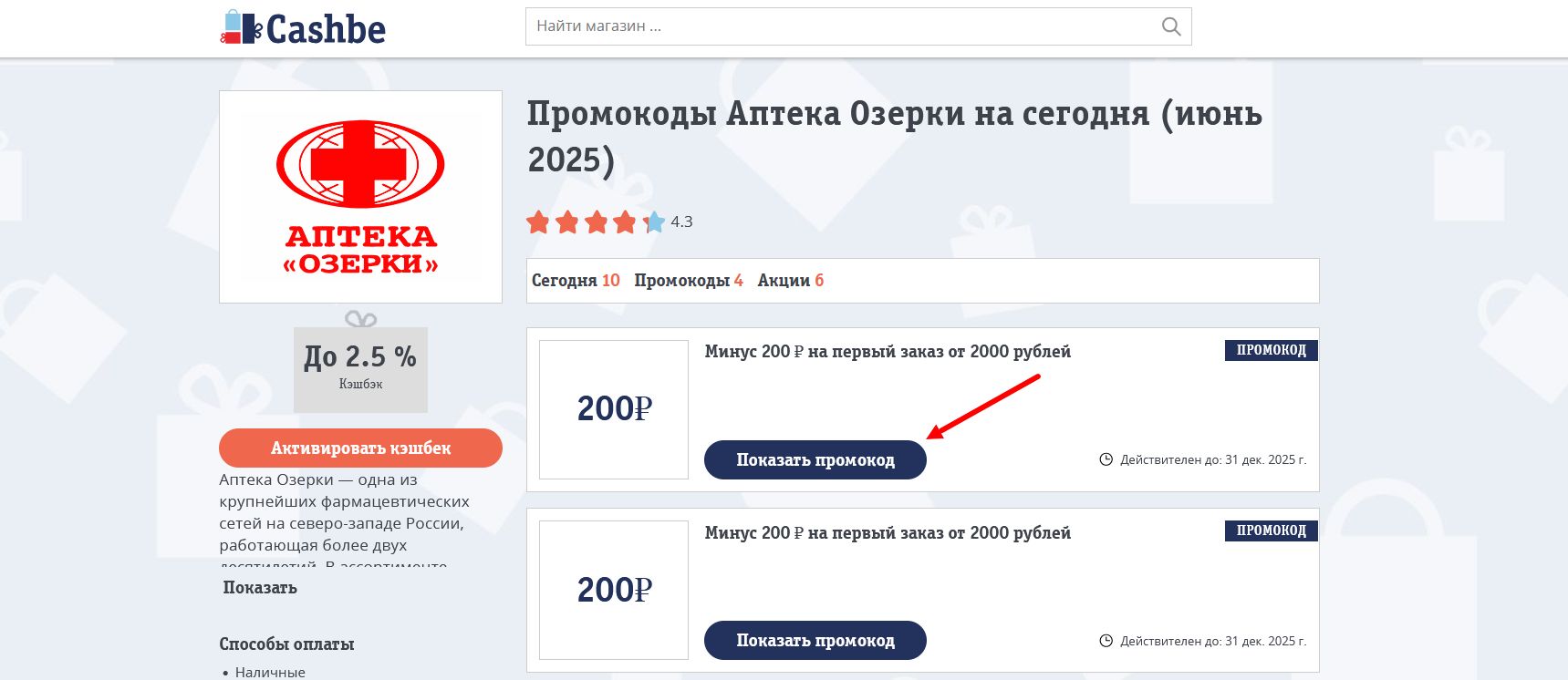The height and width of the screenshot is (680, 1568).
Task: Click the 200₽ tile in first offer
Action: pyautogui.click(x=614, y=409)
